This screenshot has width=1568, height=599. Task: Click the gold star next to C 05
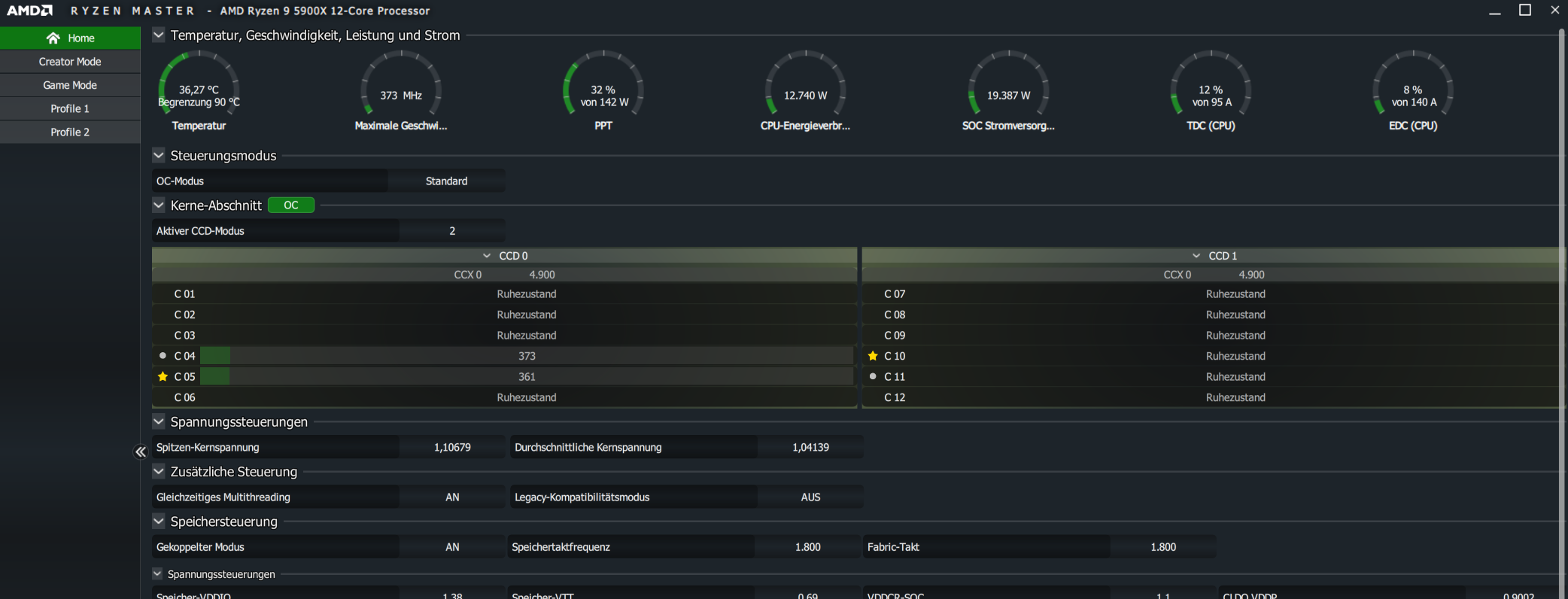coord(163,376)
